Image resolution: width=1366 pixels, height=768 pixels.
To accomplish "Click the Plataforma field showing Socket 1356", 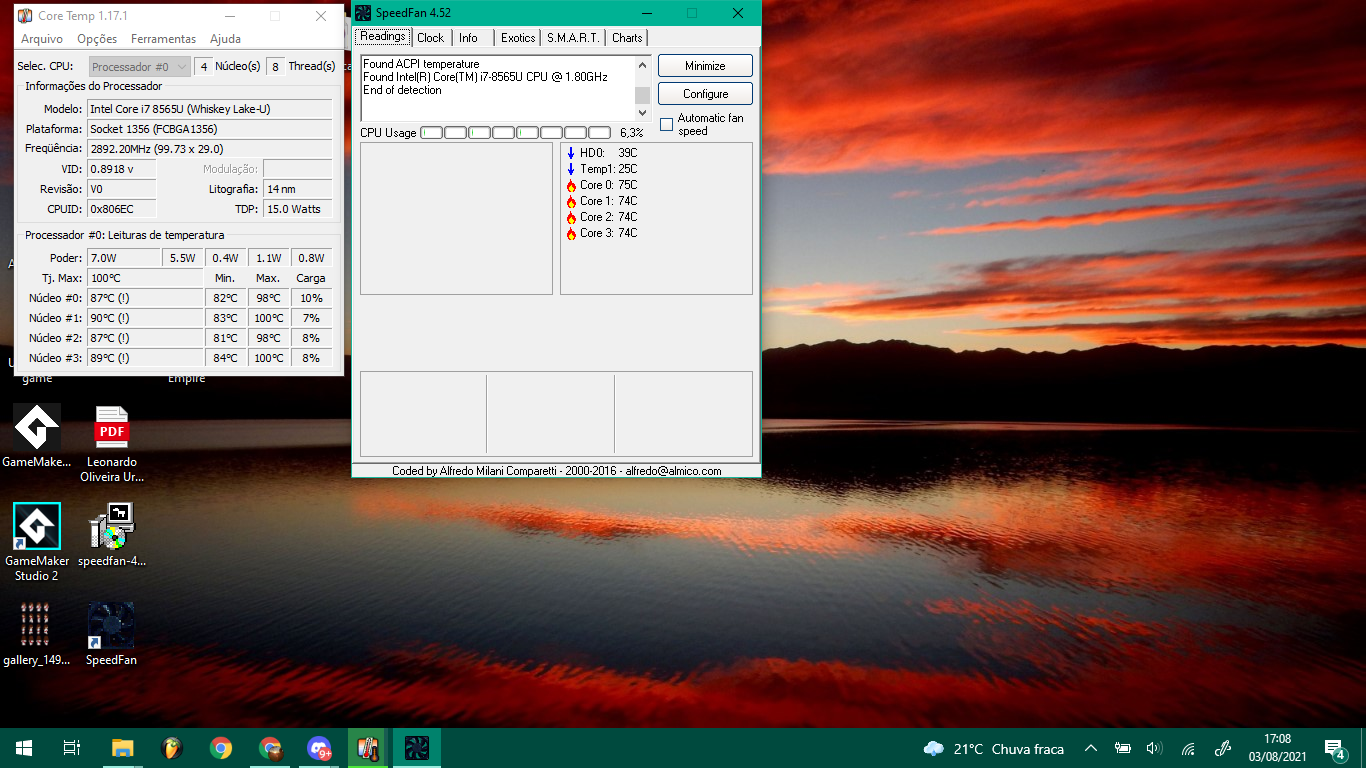I will pyautogui.click(x=210, y=129).
